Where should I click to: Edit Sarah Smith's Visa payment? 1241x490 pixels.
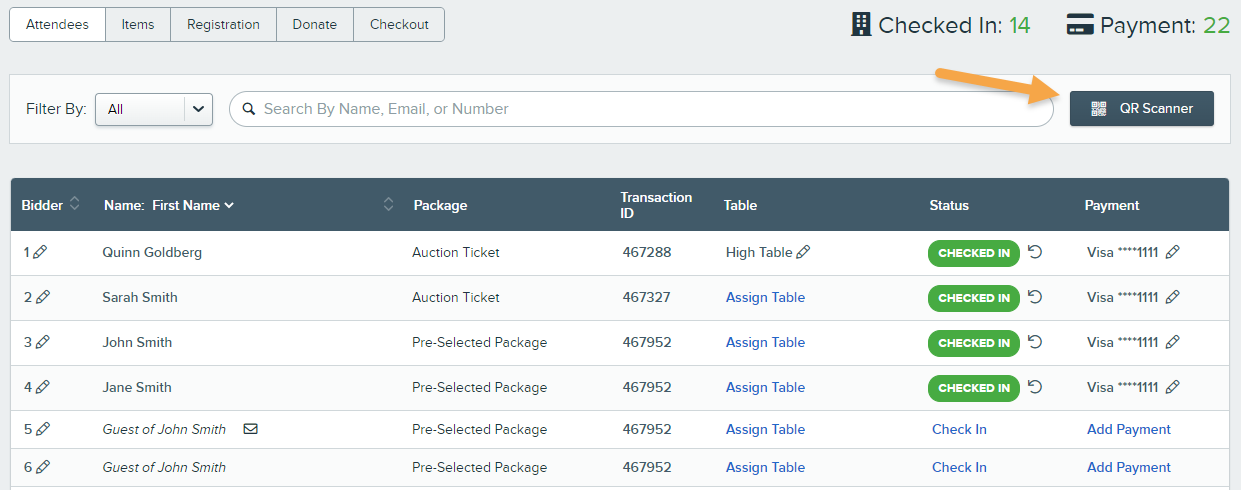(1173, 298)
